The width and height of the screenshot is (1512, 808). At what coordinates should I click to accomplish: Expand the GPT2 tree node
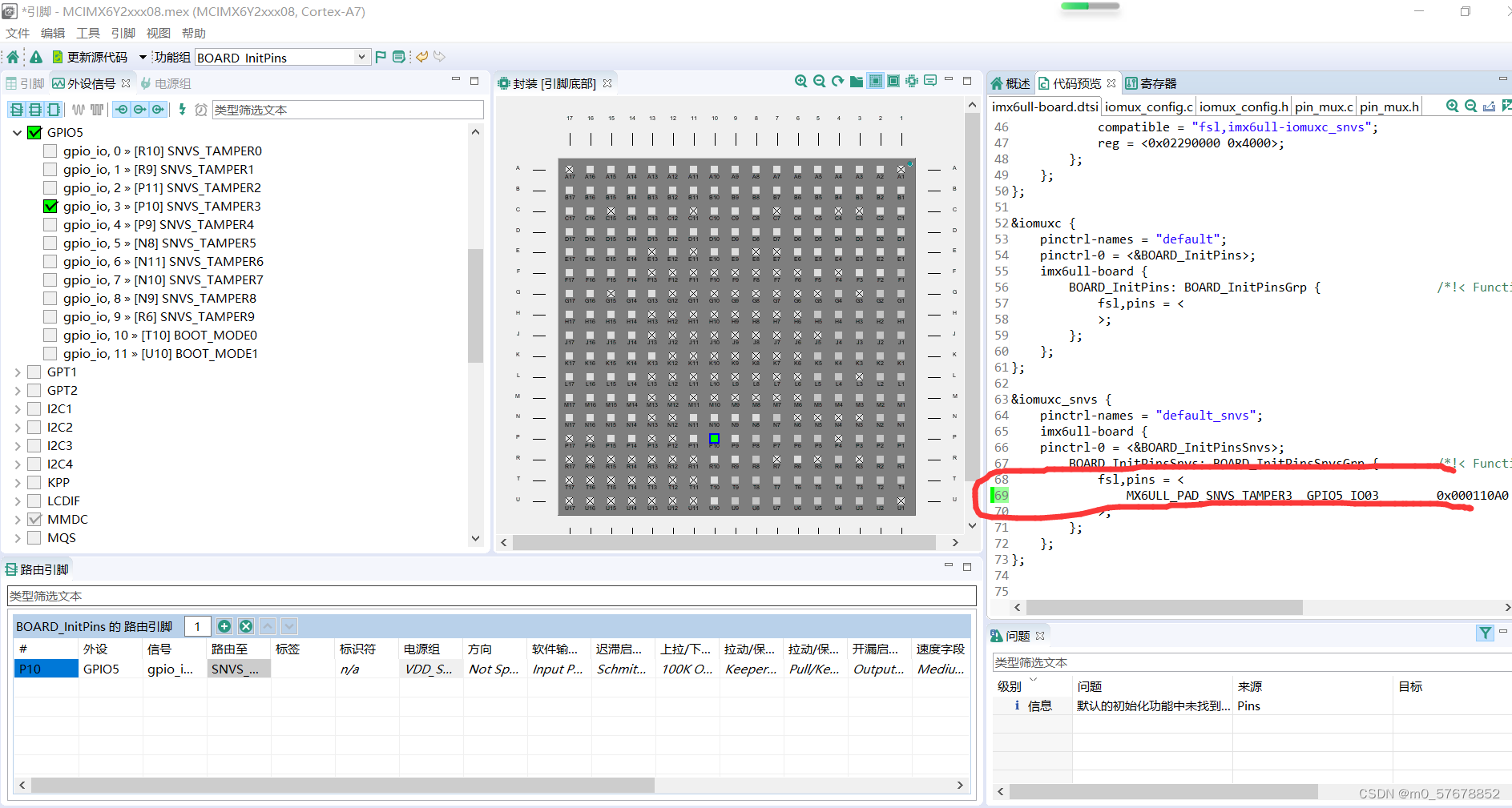point(17,390)
